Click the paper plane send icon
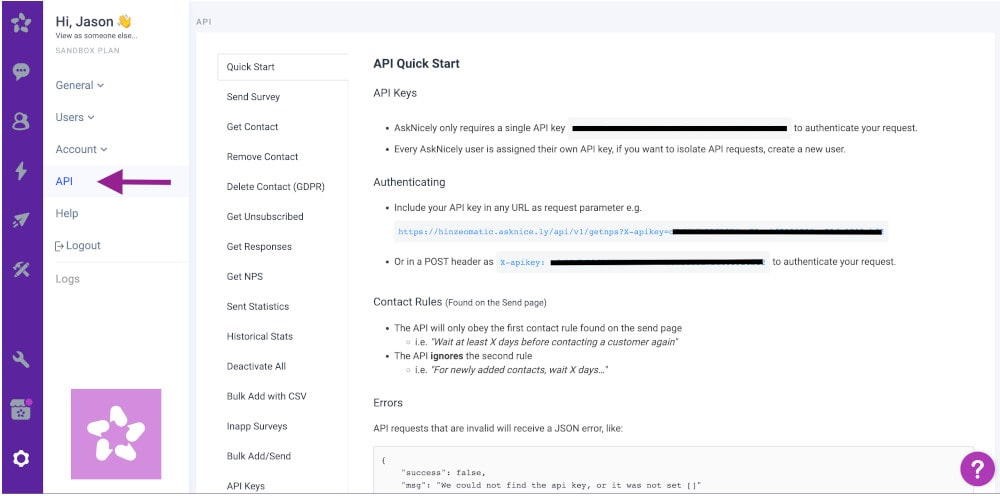Viewport: 1000px width, 496px height. [x=21, y=220]
